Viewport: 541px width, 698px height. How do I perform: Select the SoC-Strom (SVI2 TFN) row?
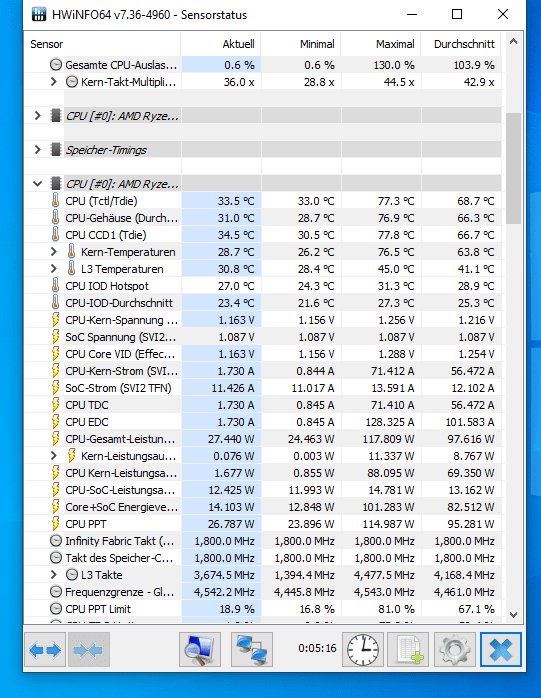263,388
